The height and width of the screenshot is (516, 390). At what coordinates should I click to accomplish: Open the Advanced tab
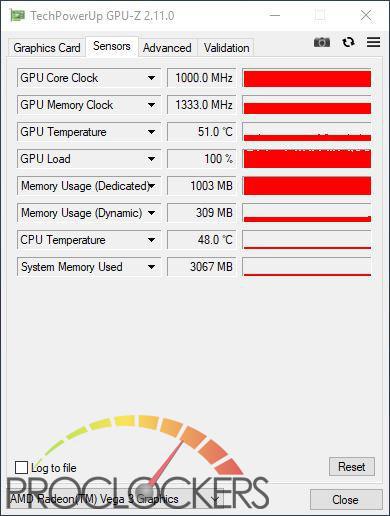point(167,48)
